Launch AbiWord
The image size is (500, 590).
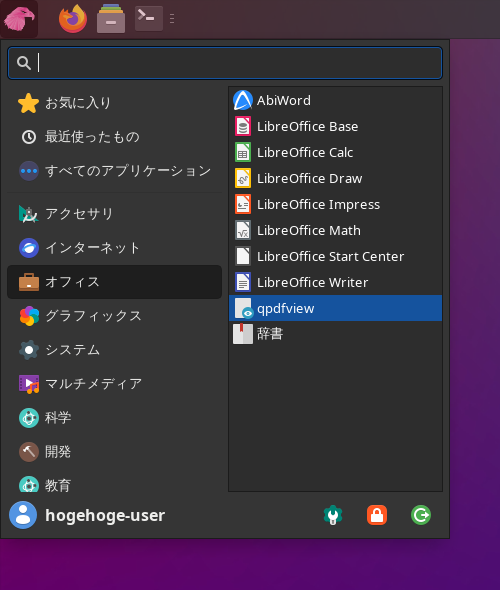pos(335,100)
